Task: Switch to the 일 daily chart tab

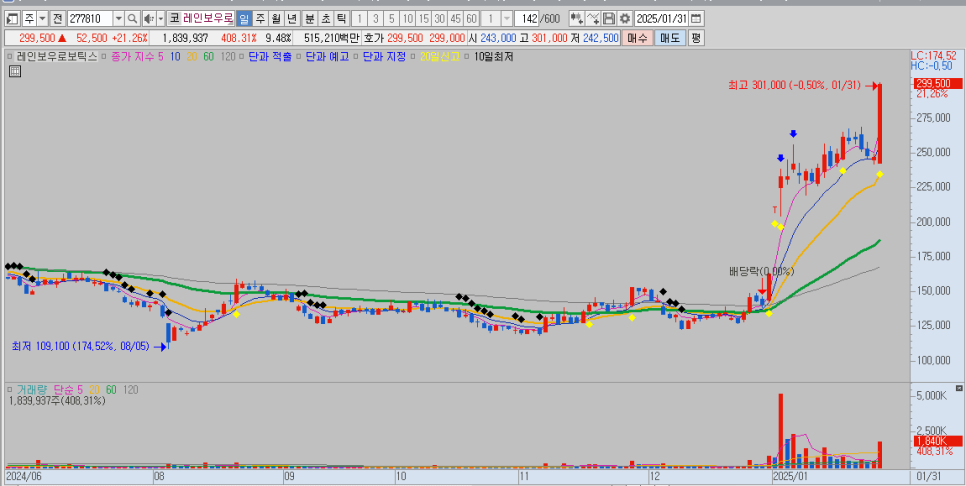Action: [243, 19]
